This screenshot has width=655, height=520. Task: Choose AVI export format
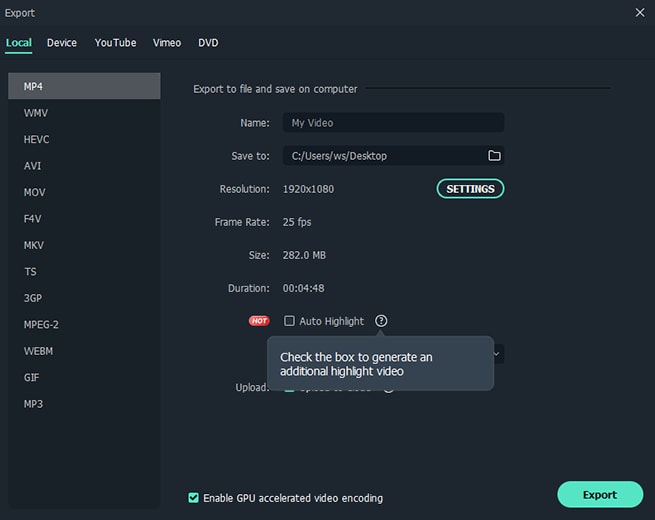point(84,165)
